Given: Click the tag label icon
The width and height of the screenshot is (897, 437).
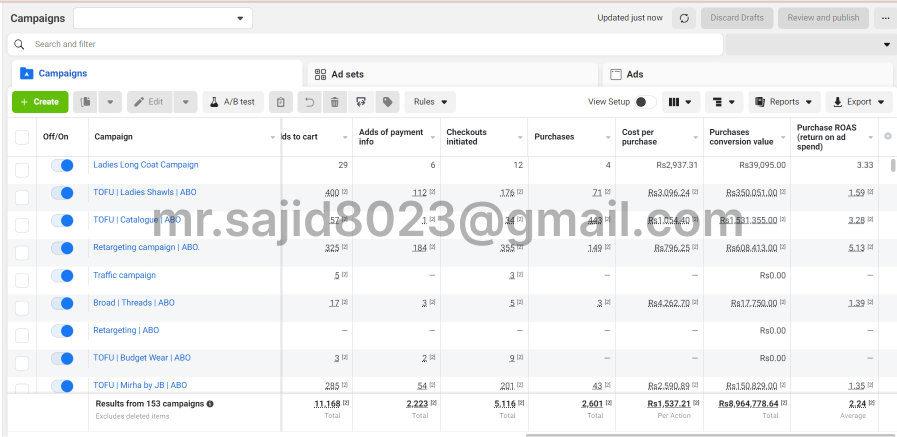Looking at the screenshot, I should click(x=387, y=102).
